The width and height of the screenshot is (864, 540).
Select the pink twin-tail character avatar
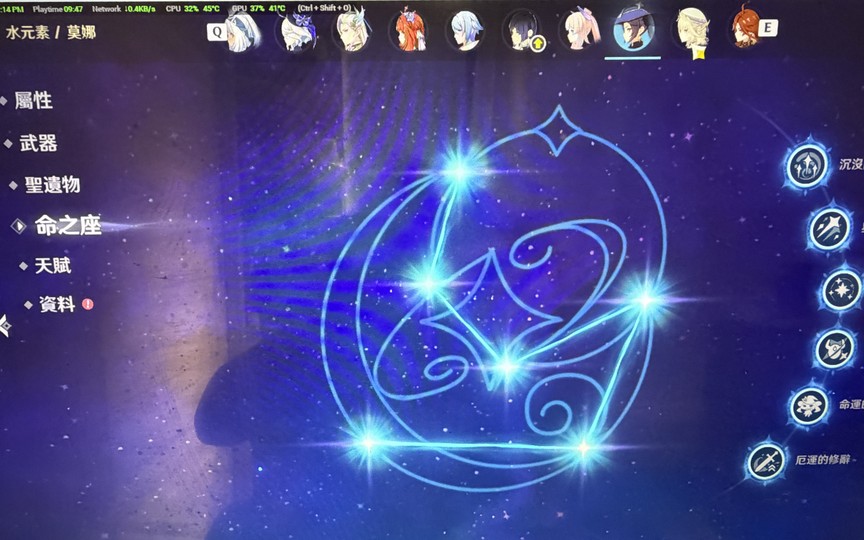point(579,29)
